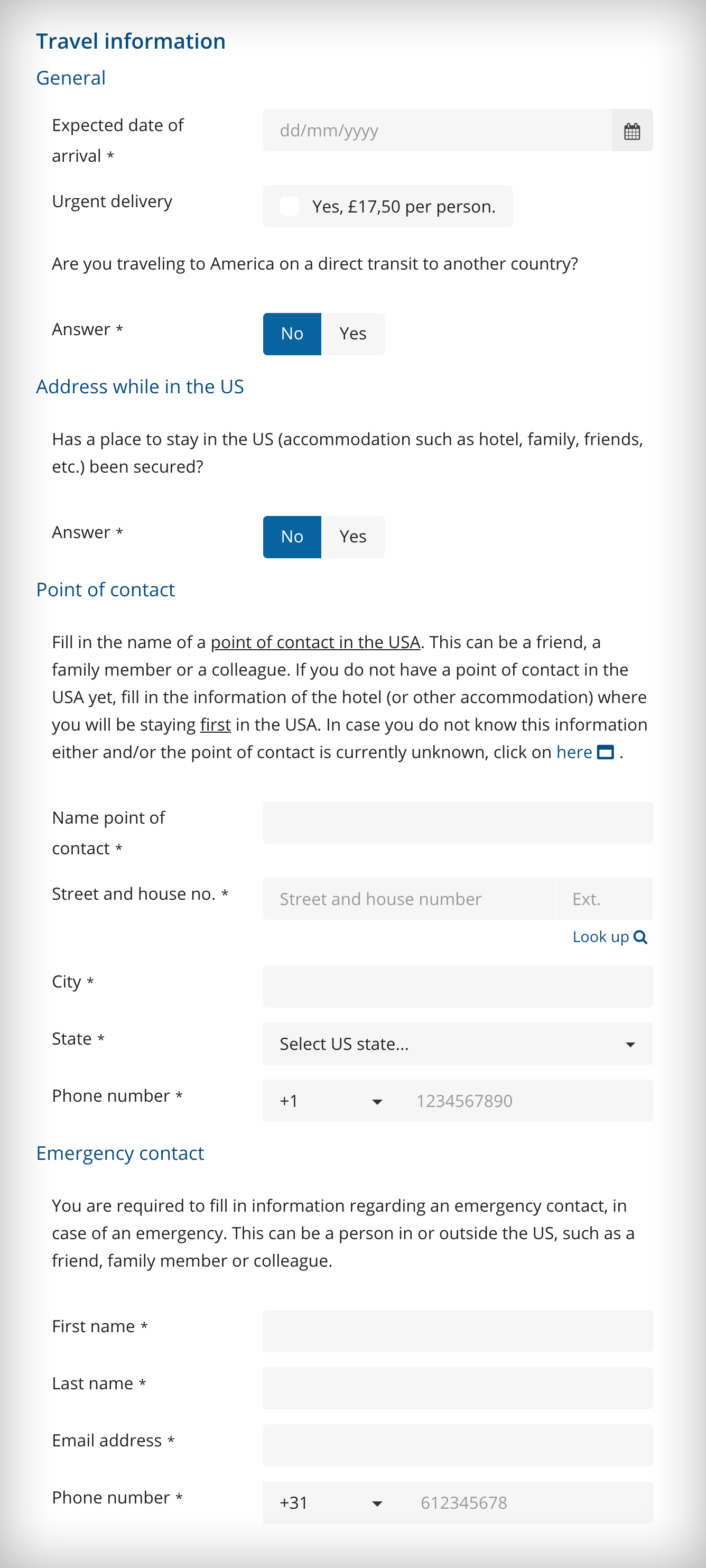Click the small window icon beside "here"
Screen dimensions: 706x1568
click(606, 752)
